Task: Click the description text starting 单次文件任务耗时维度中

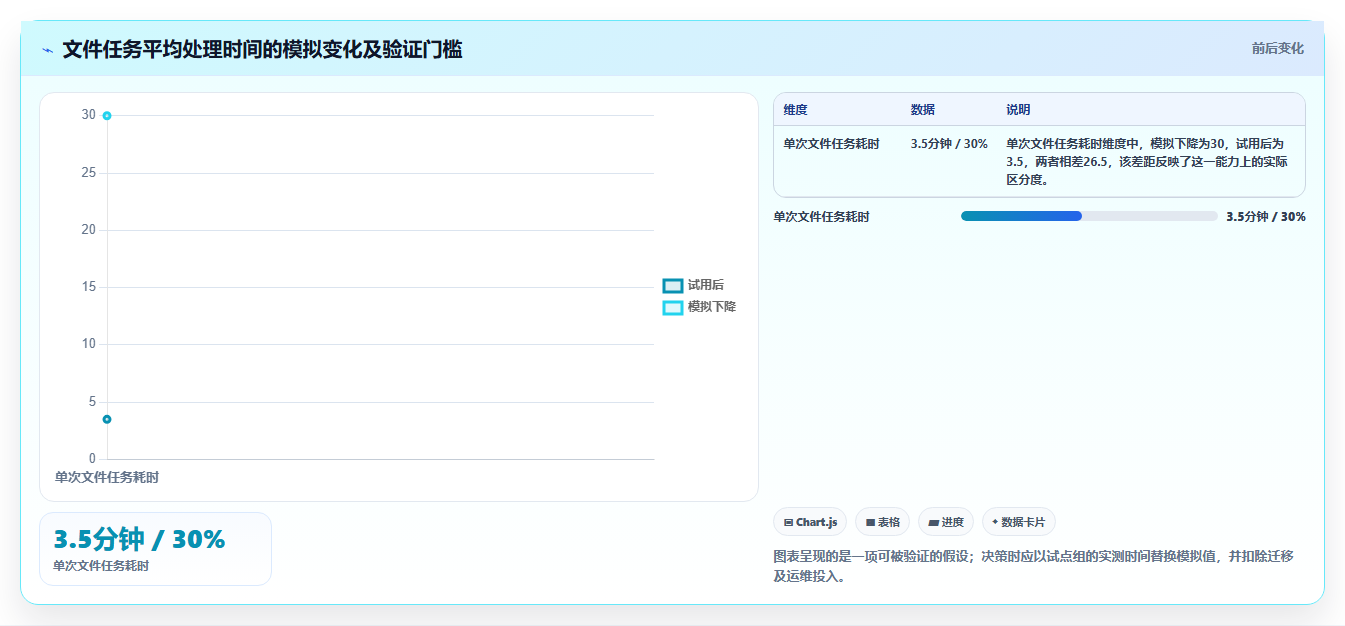Action: (1147, 162)
